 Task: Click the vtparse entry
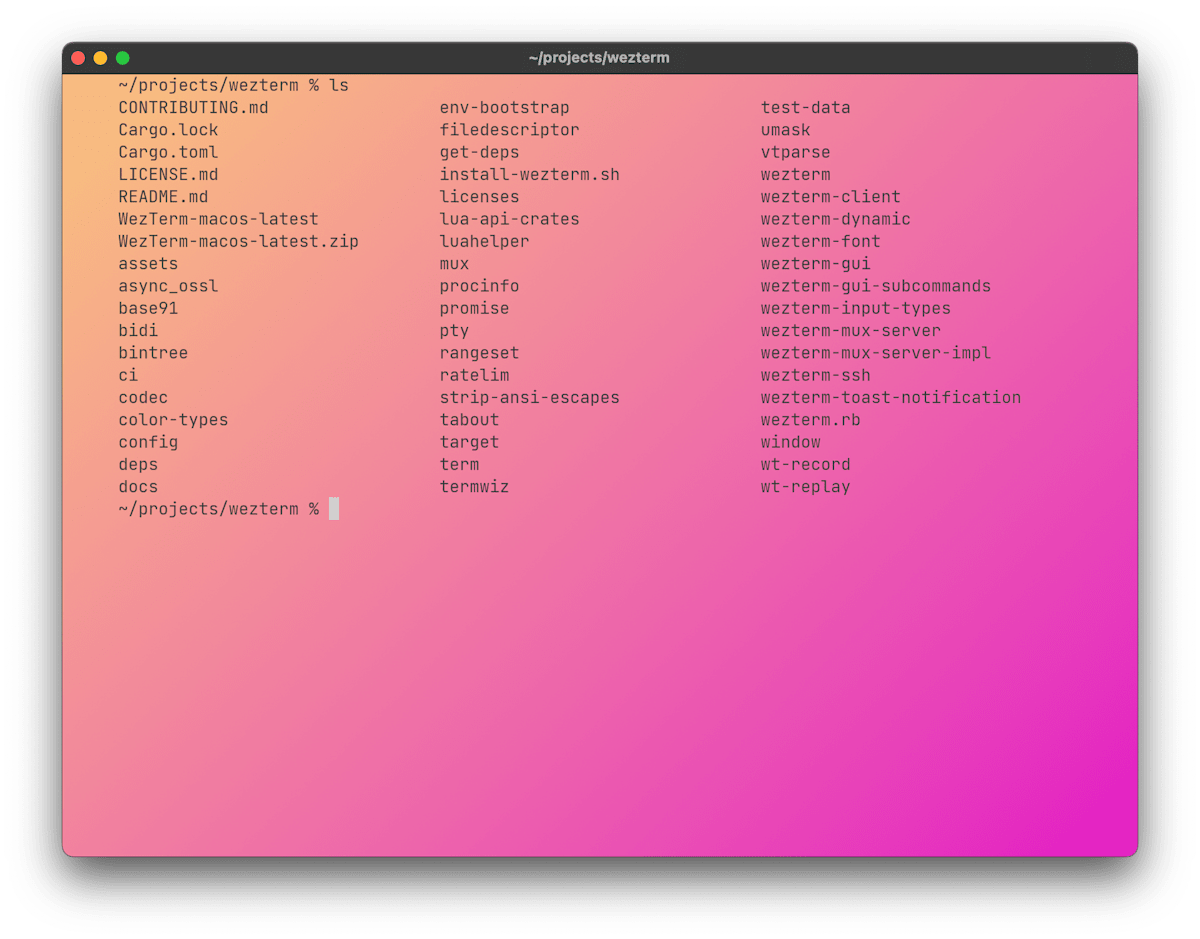click(795, 152)
